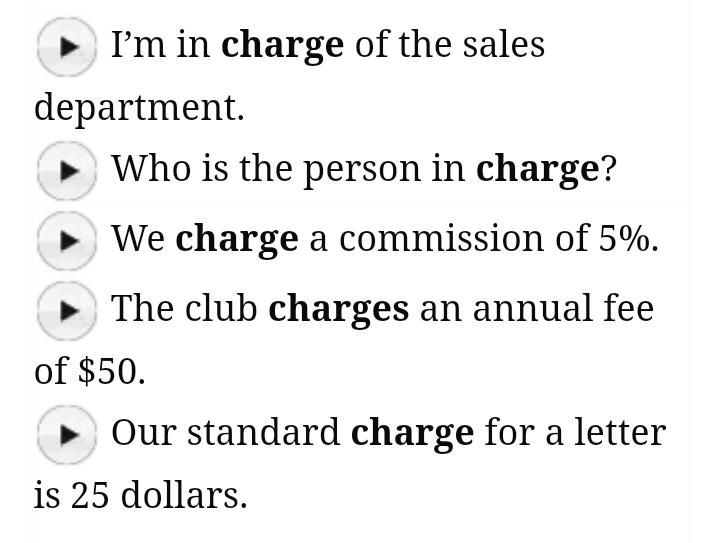Play audio for "Who is the person in charge?"

pyautogui.click(x=66, y=170)
